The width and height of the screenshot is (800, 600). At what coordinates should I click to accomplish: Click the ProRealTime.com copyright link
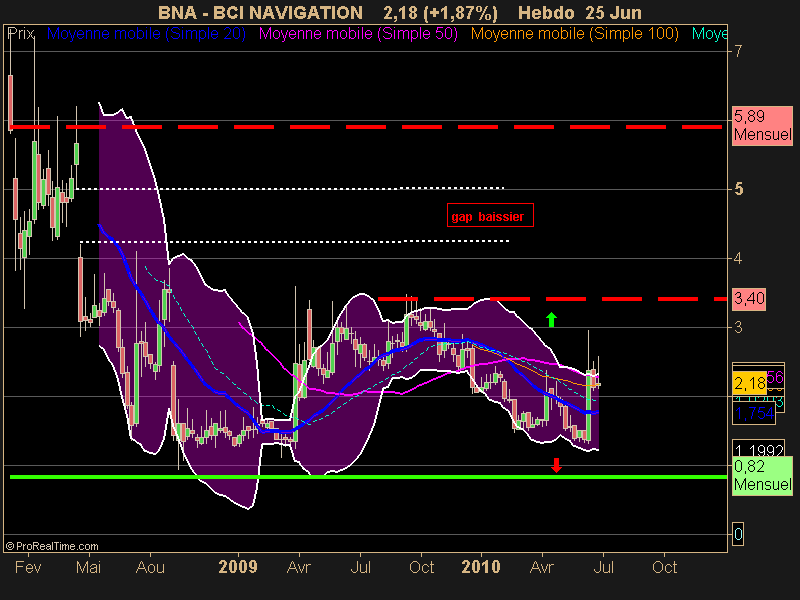tap(52, 546)
